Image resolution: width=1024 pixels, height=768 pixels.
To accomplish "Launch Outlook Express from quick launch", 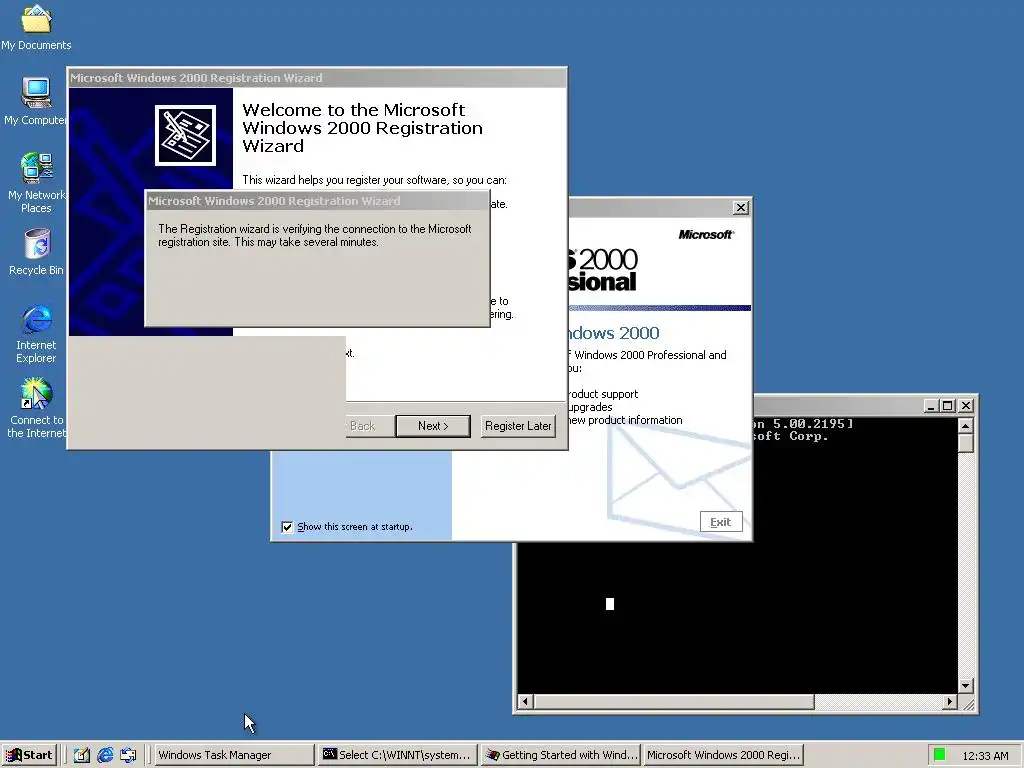I will click(x=128, y=755).
